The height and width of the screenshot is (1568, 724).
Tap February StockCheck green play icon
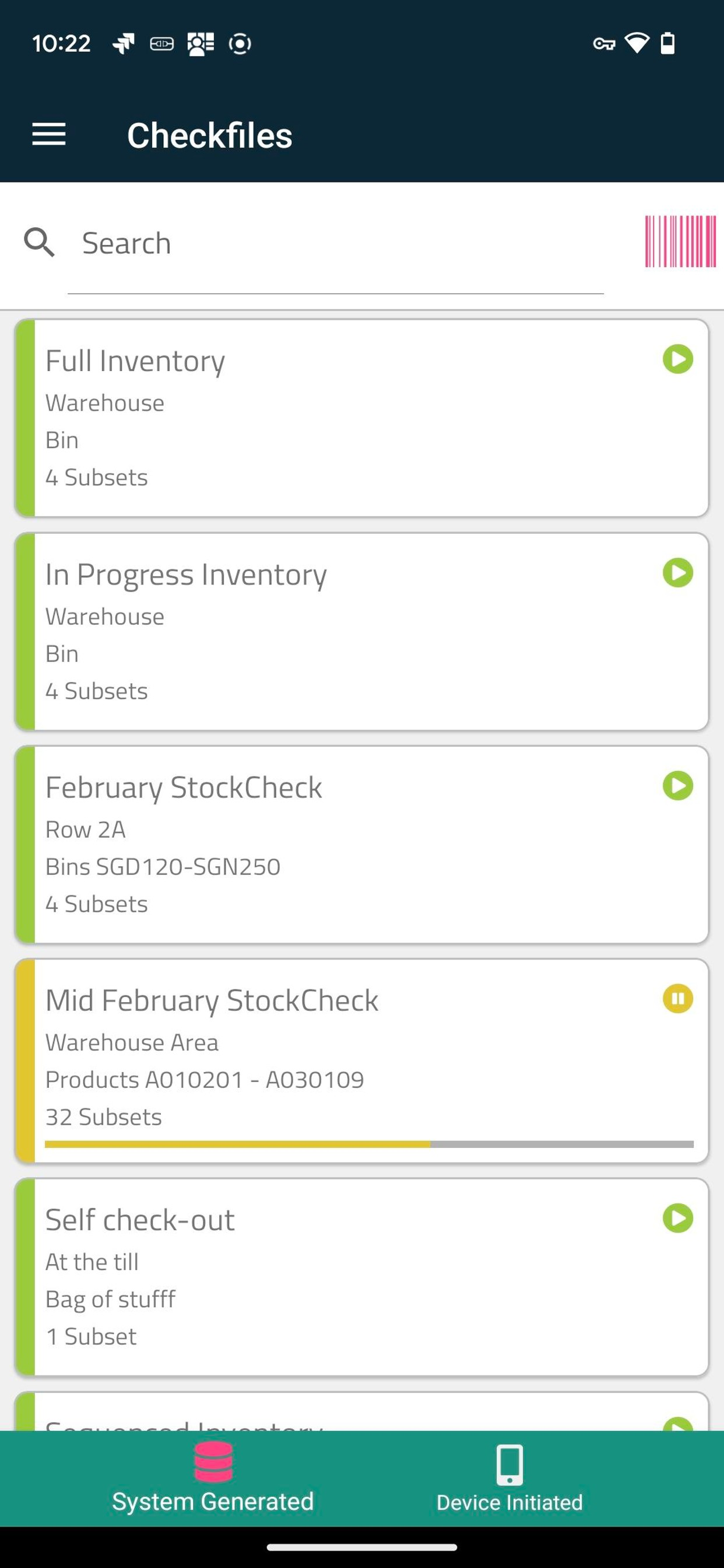point(678,786)
